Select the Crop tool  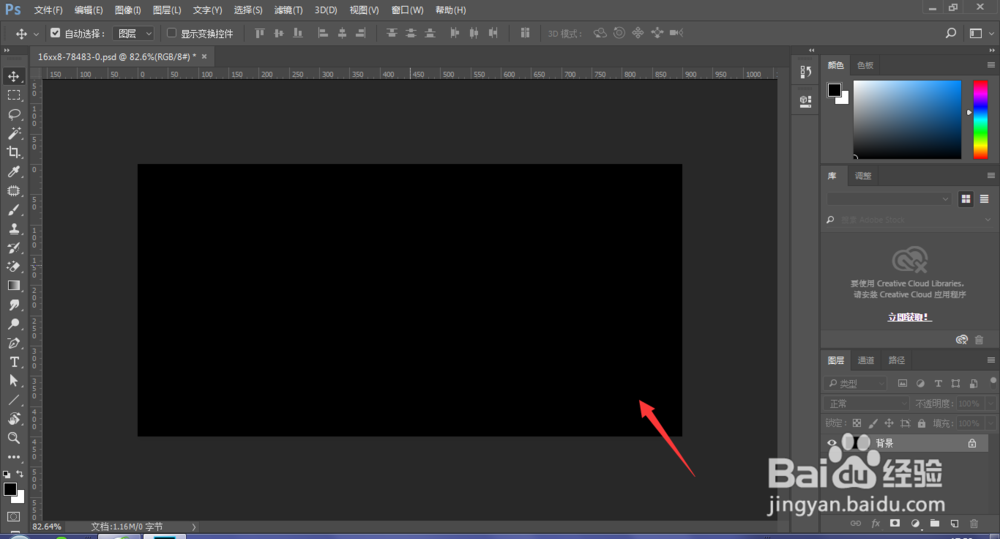(x=13, y=152)
